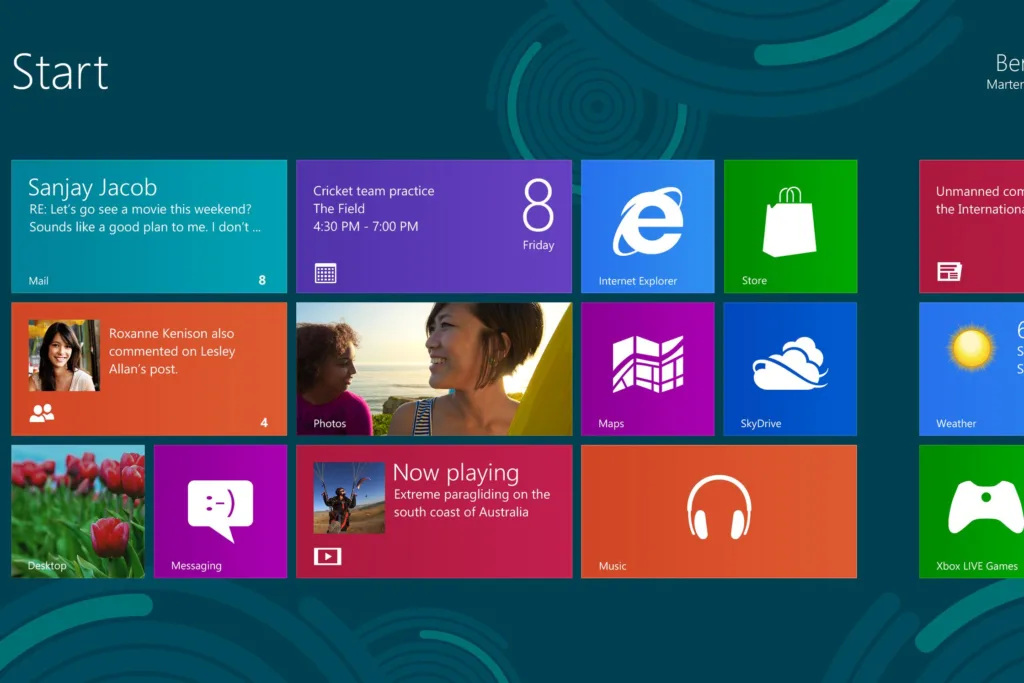
Task: Click the 'Messaging' tile label
Action: [x=196, y=565]
